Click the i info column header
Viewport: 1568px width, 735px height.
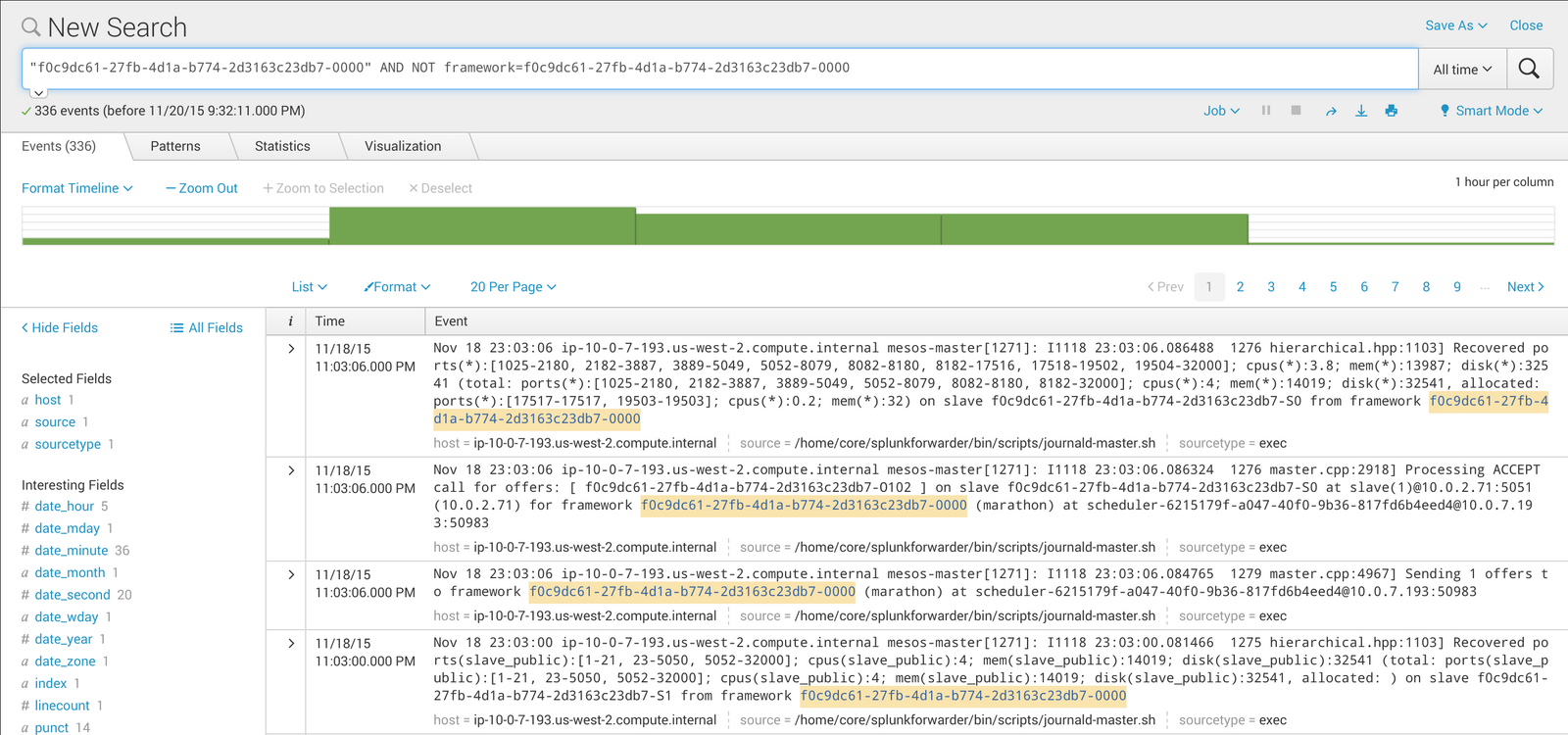click(290, 321)
